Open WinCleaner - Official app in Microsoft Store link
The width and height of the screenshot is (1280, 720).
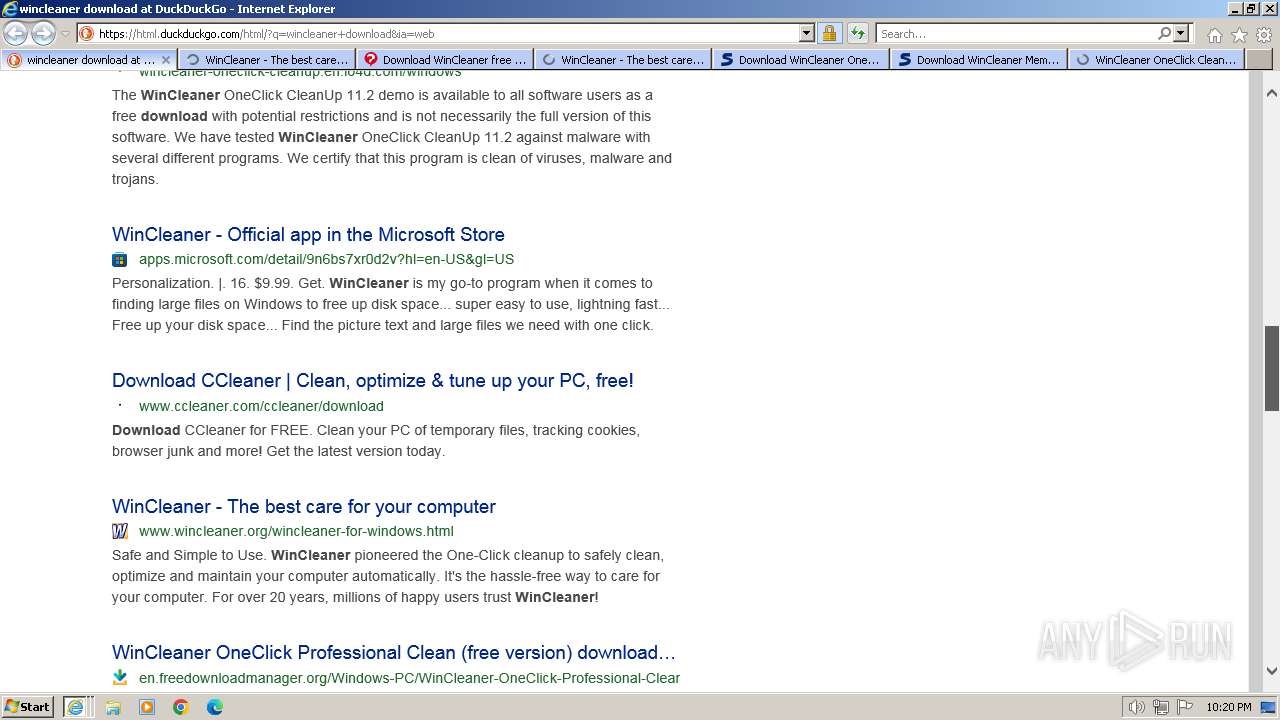click(x=308, y=234)
